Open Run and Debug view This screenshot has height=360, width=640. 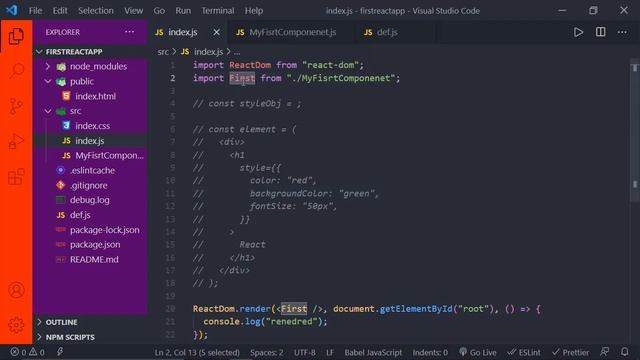click(16, 141)
